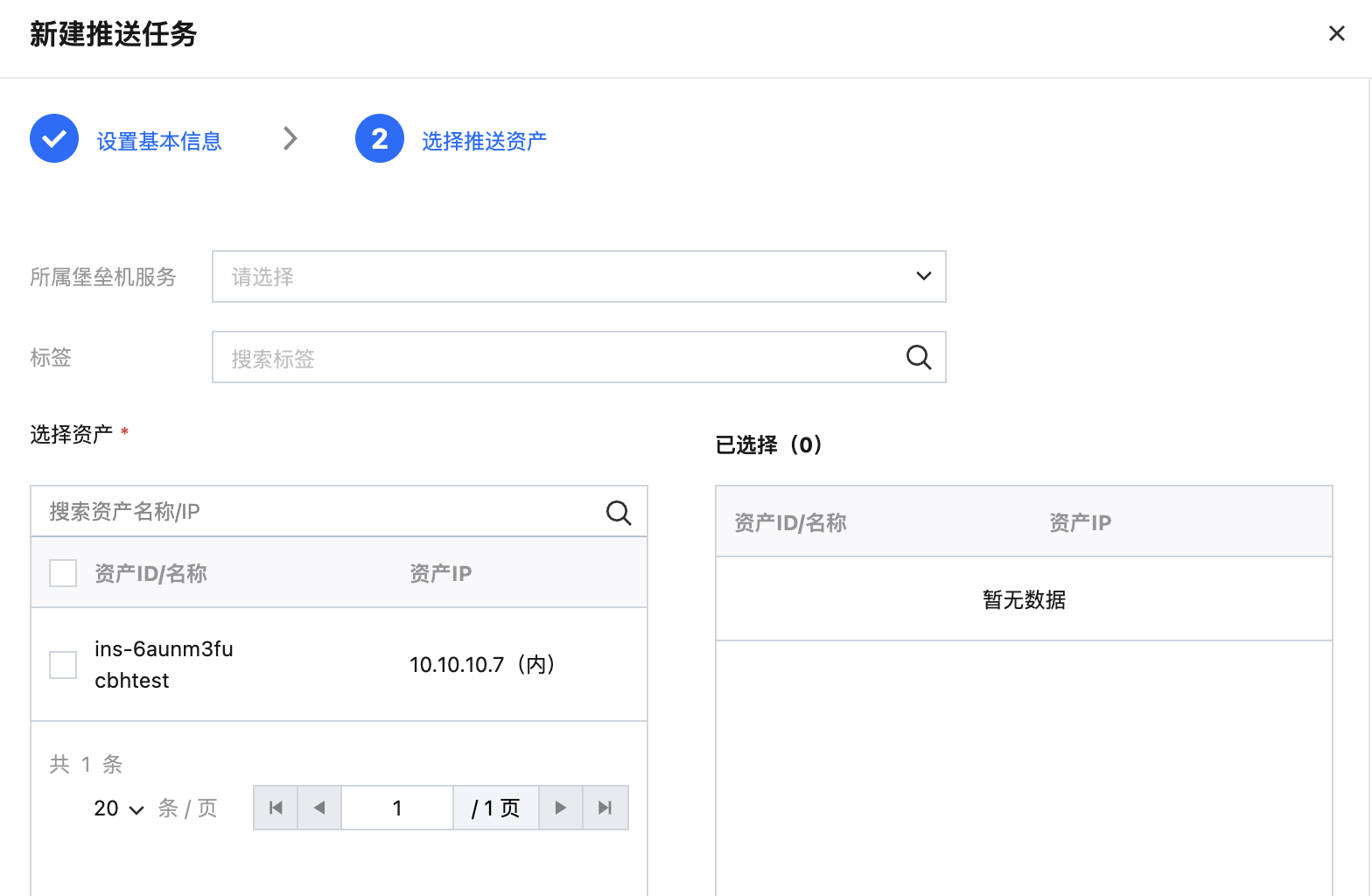
Task: Go to the first page of assets
Action: coord(276,808)
